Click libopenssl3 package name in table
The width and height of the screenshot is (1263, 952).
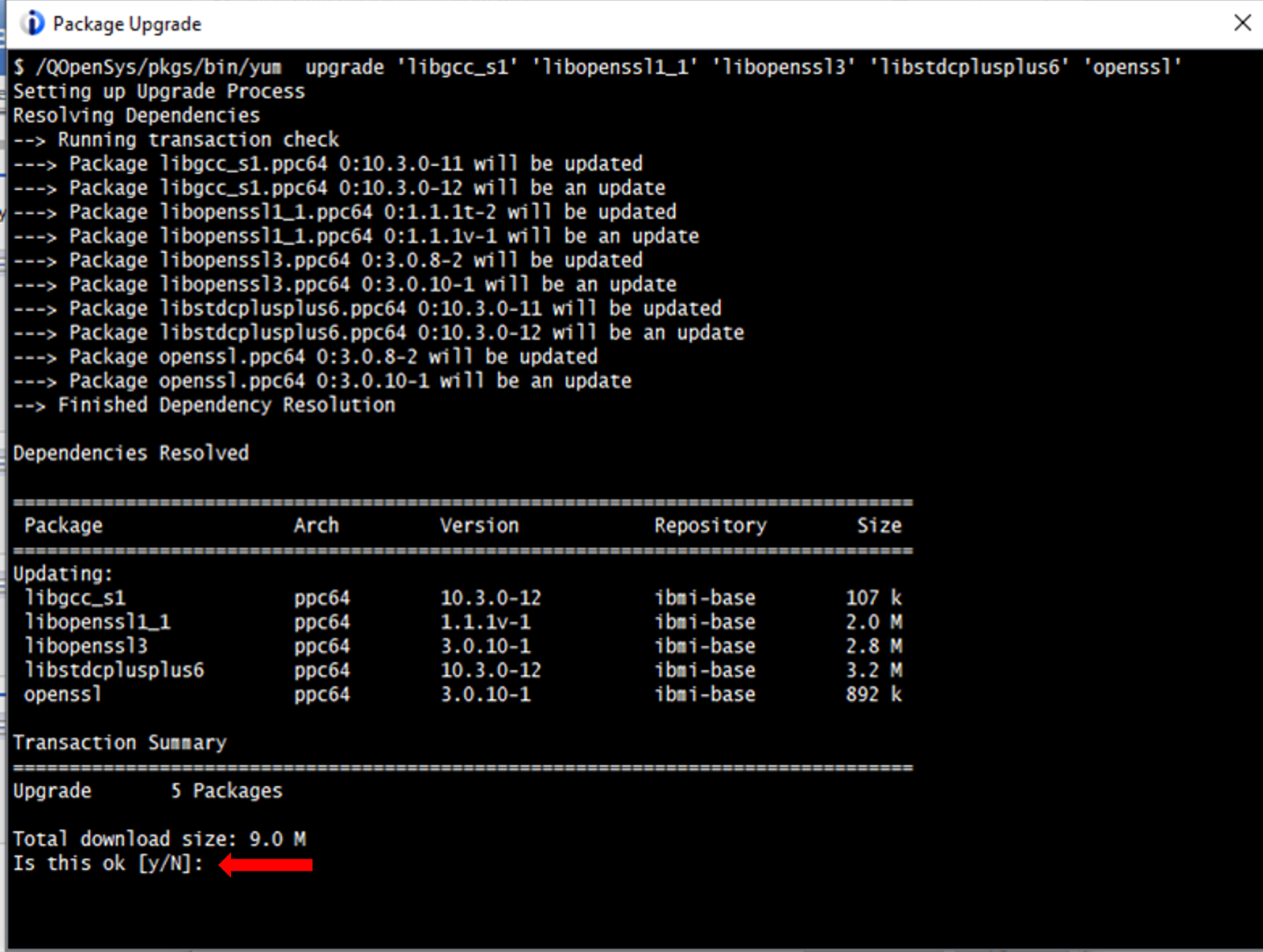coord(86,647)
